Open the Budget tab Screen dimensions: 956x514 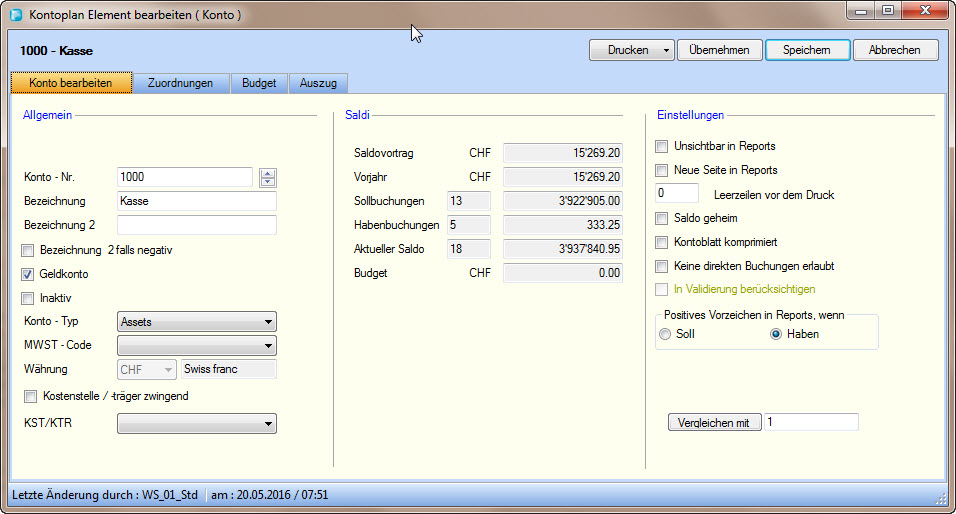[259, 83]
